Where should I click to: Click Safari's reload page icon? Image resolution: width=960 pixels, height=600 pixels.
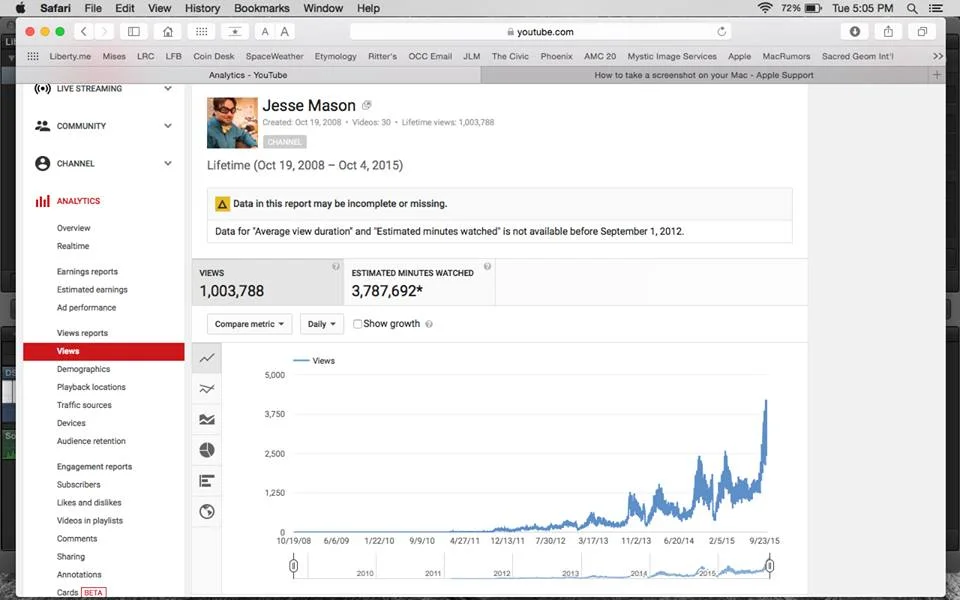coord(721,31)
